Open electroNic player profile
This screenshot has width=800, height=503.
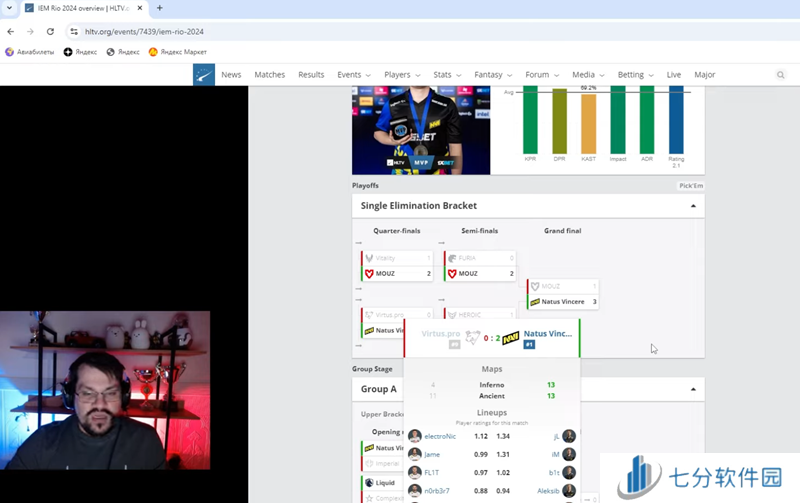[x=440, y=436]
